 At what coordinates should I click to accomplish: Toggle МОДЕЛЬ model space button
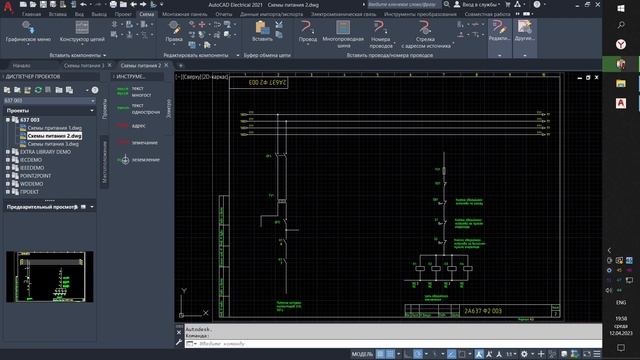(x=362, y=354)
